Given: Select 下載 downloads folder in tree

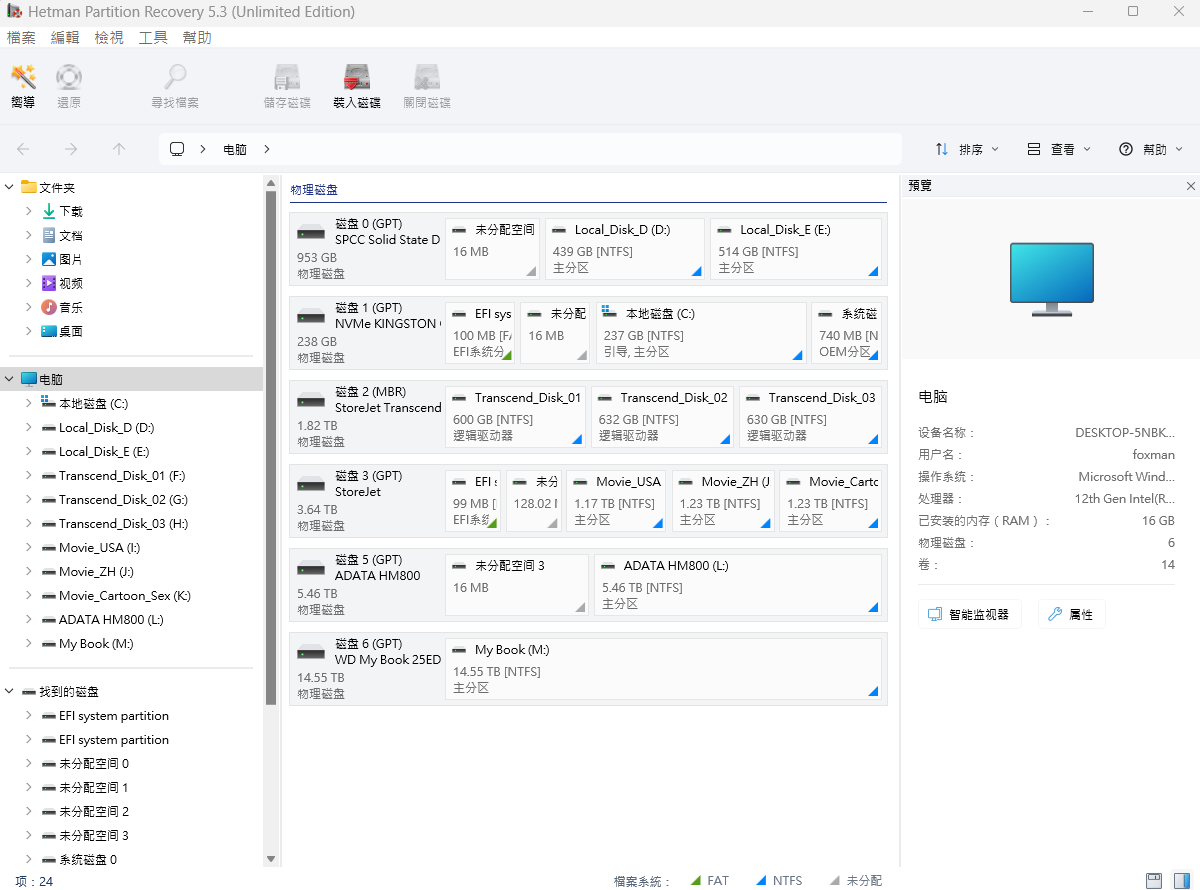Looking at the screenshot, I should (x=71, y=212).
